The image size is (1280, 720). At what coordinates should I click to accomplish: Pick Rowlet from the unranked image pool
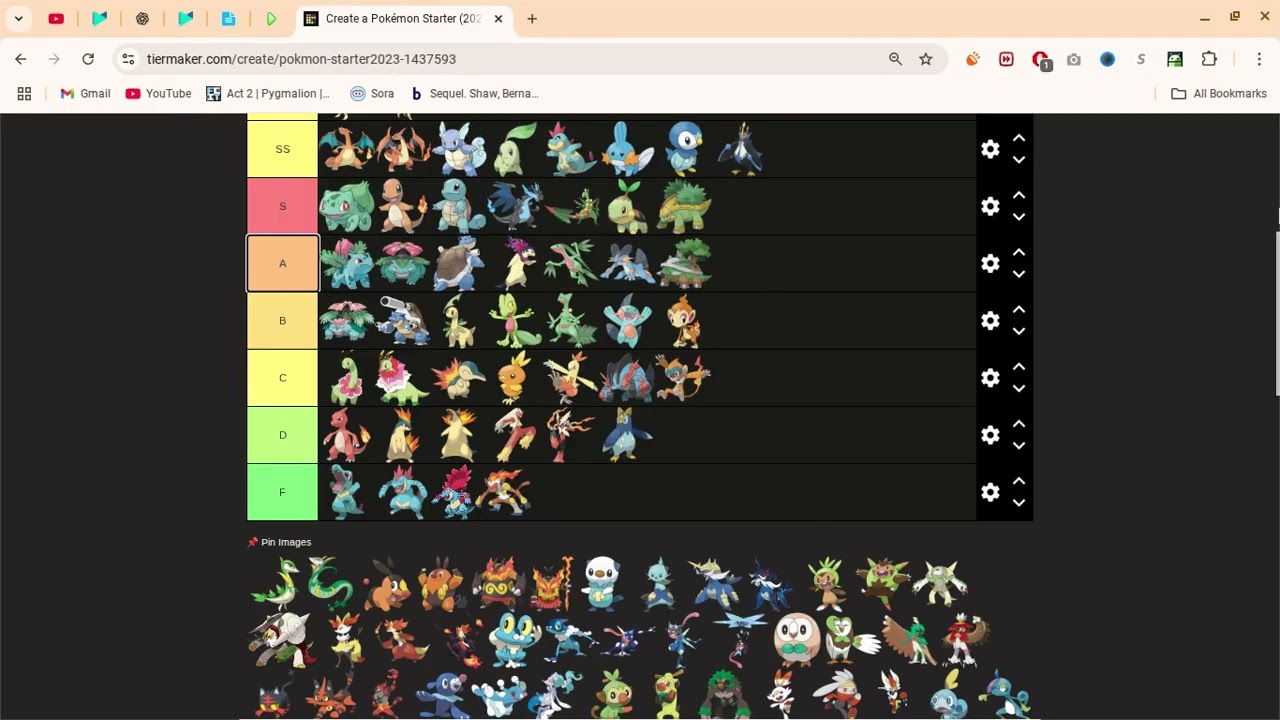(x=797, y=639)
